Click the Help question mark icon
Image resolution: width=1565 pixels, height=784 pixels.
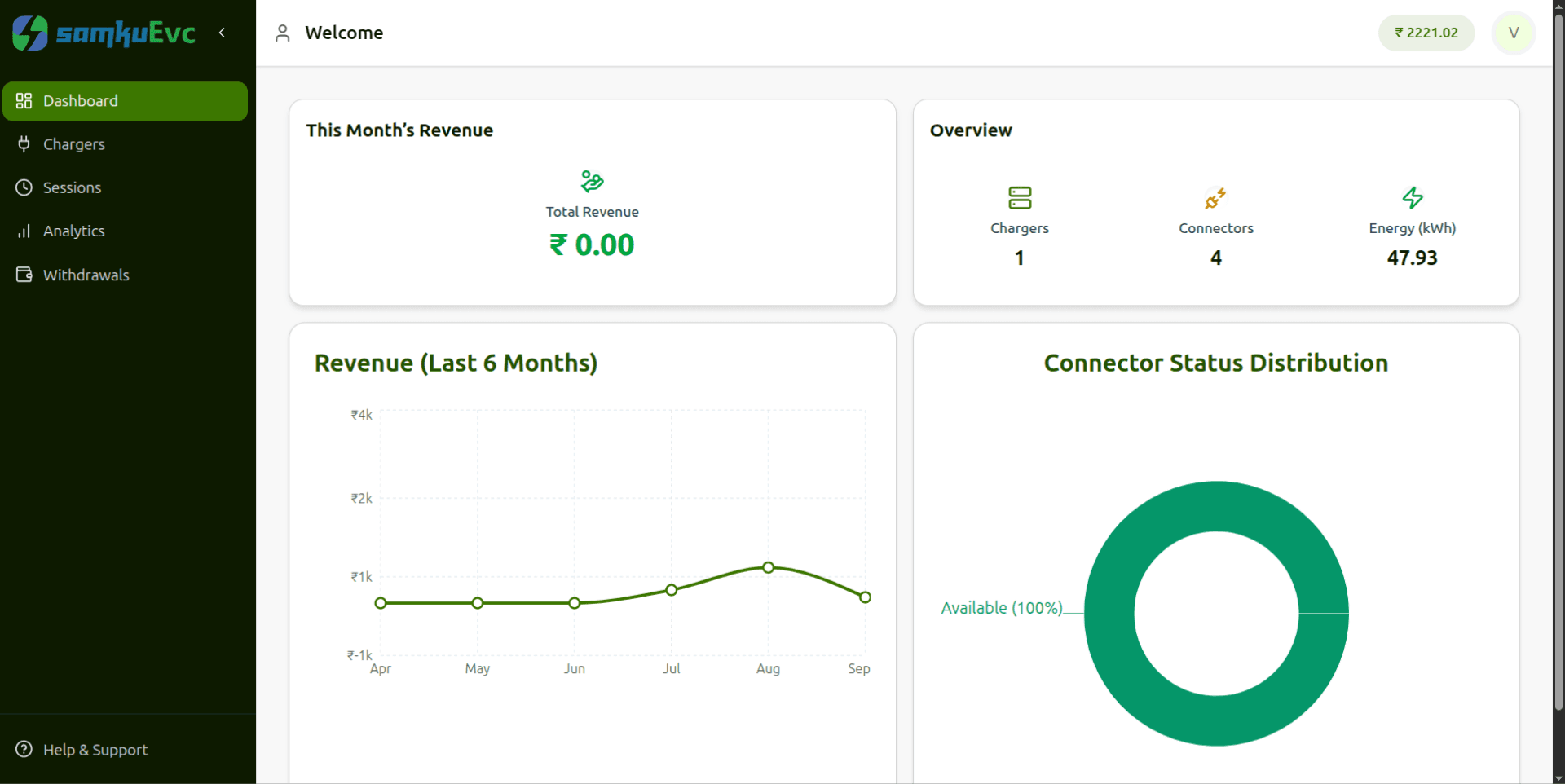coord(24,750)
